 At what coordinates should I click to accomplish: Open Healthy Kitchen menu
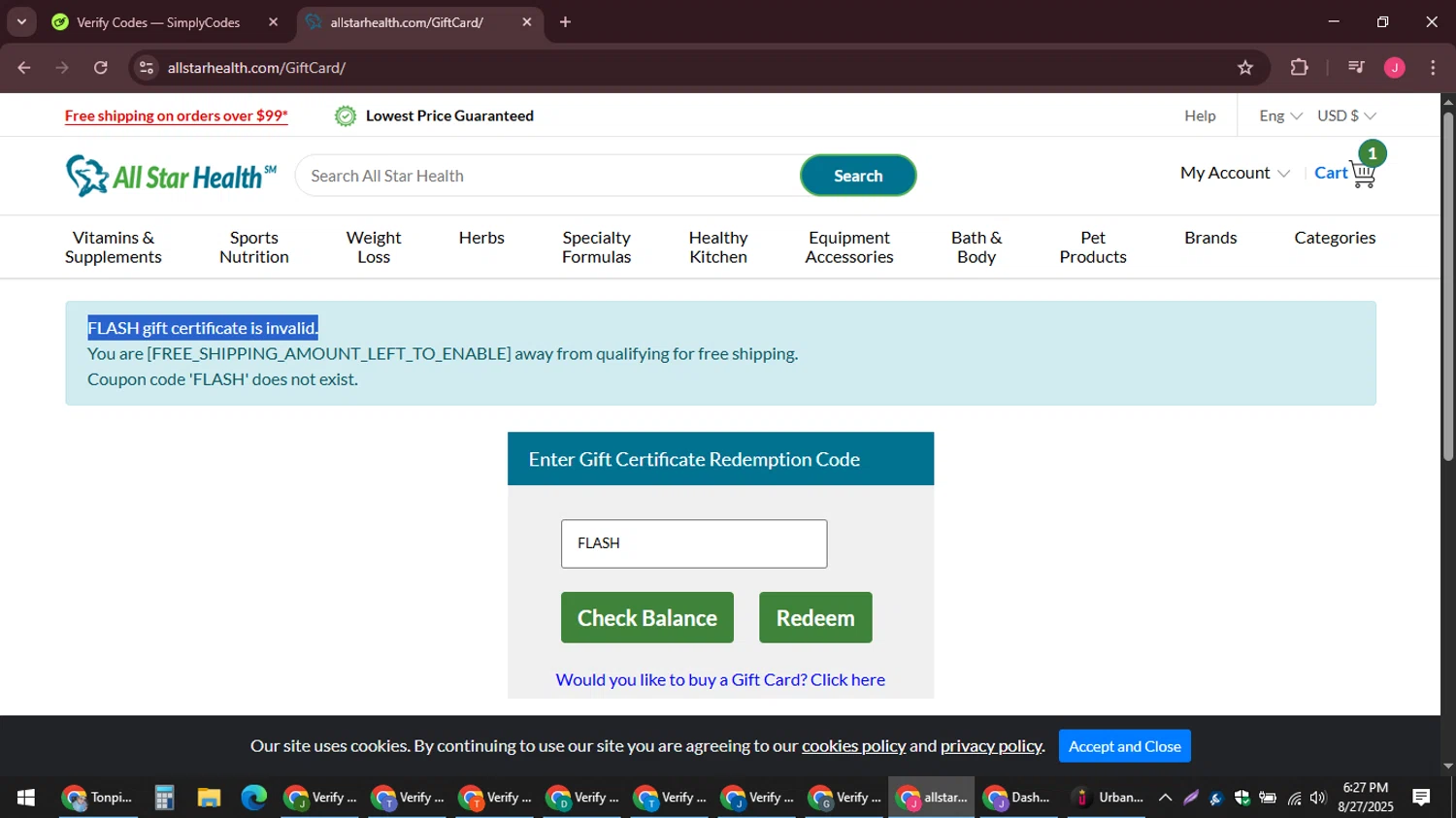pyautogui.click(x=718, y=247)
